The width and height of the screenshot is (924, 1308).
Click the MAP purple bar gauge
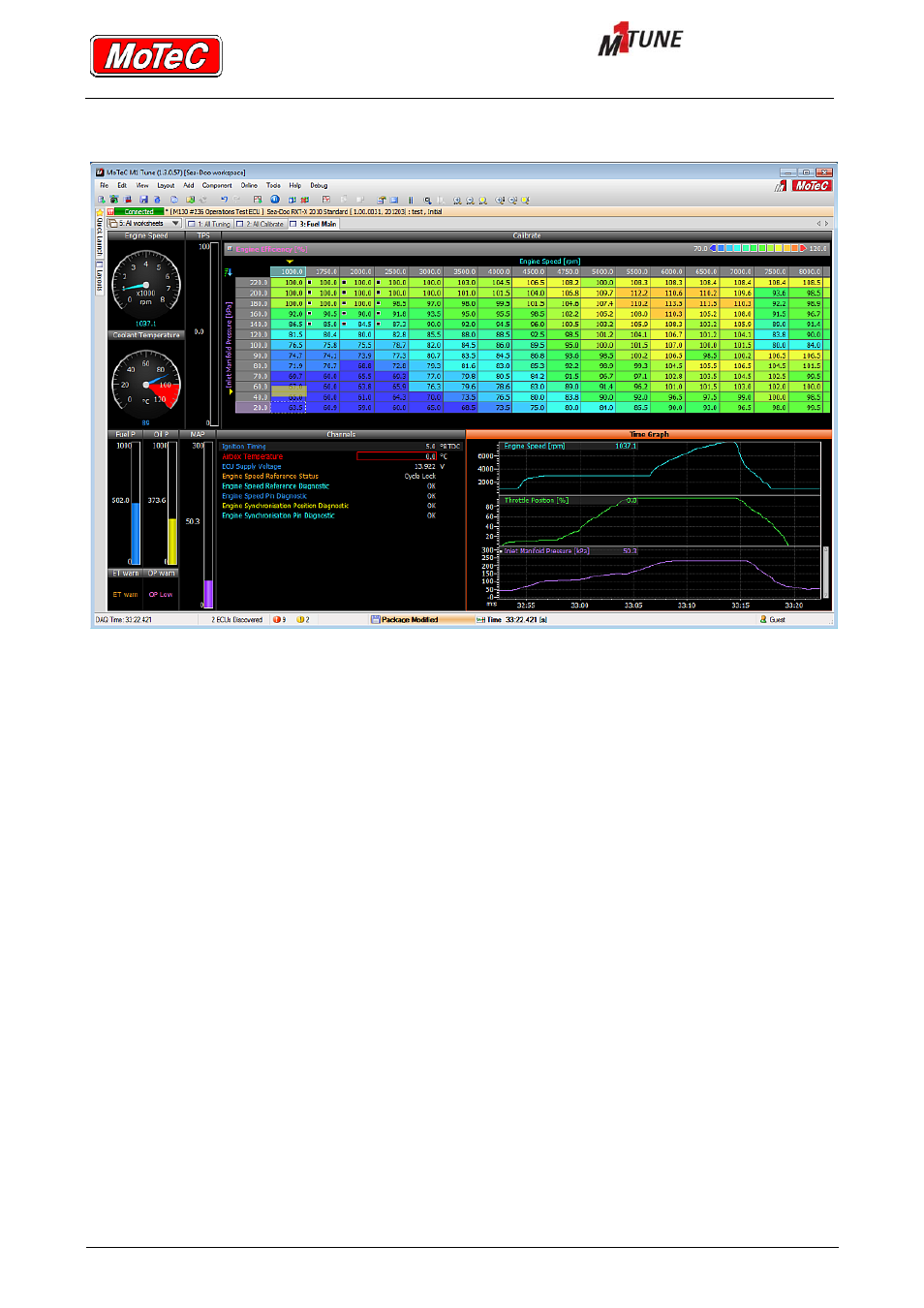[x=208, y=524]
